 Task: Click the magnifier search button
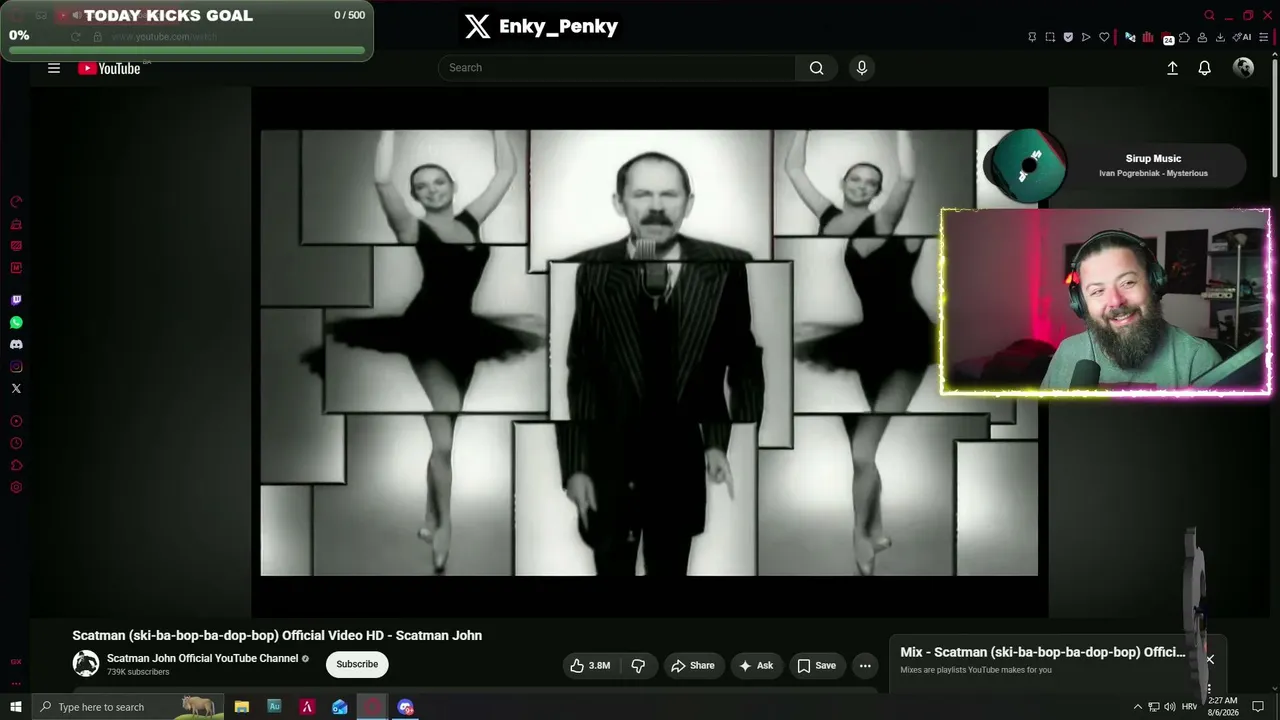pos(816,68)
